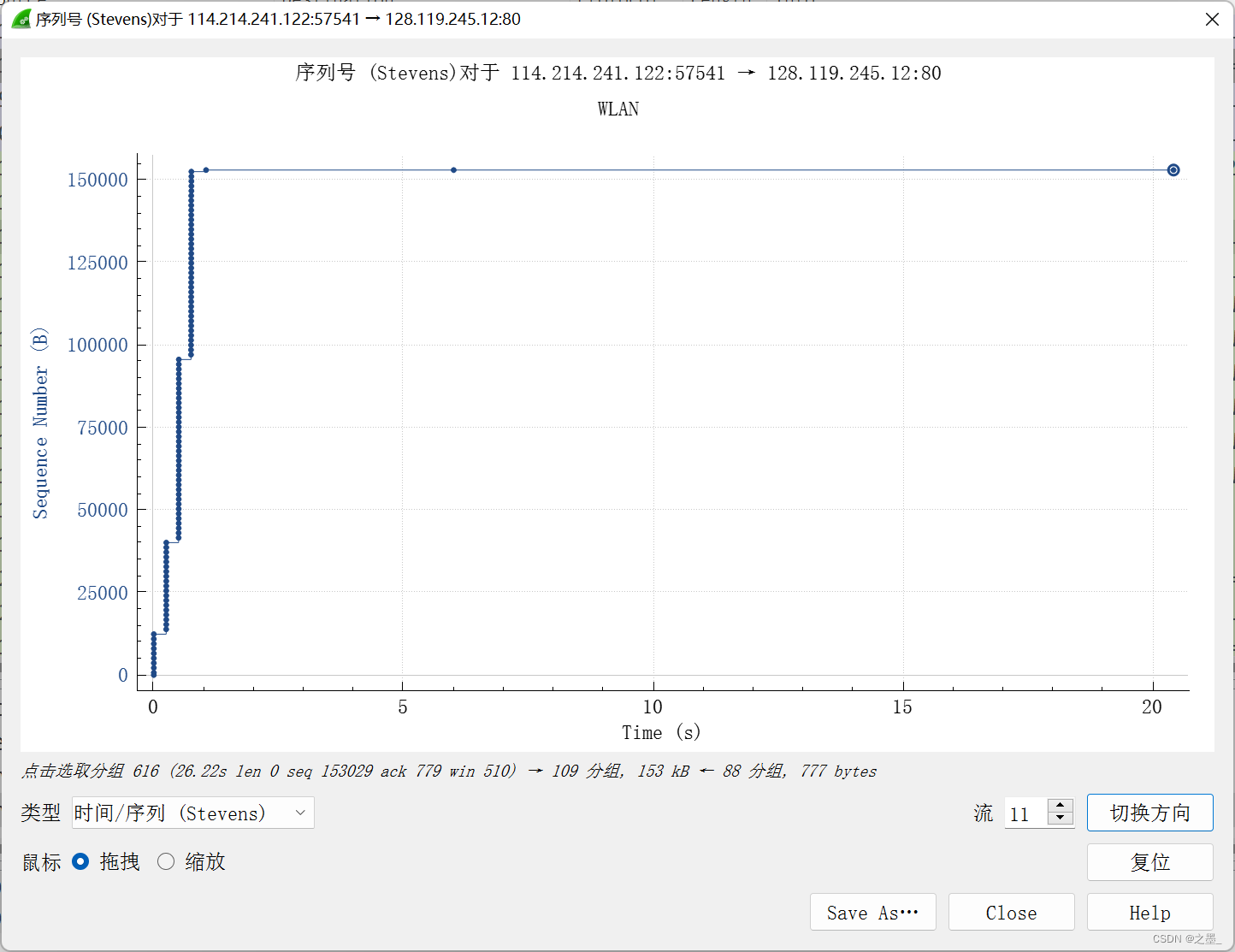Click the 25000 y-axis tick label

click(103, 593)
